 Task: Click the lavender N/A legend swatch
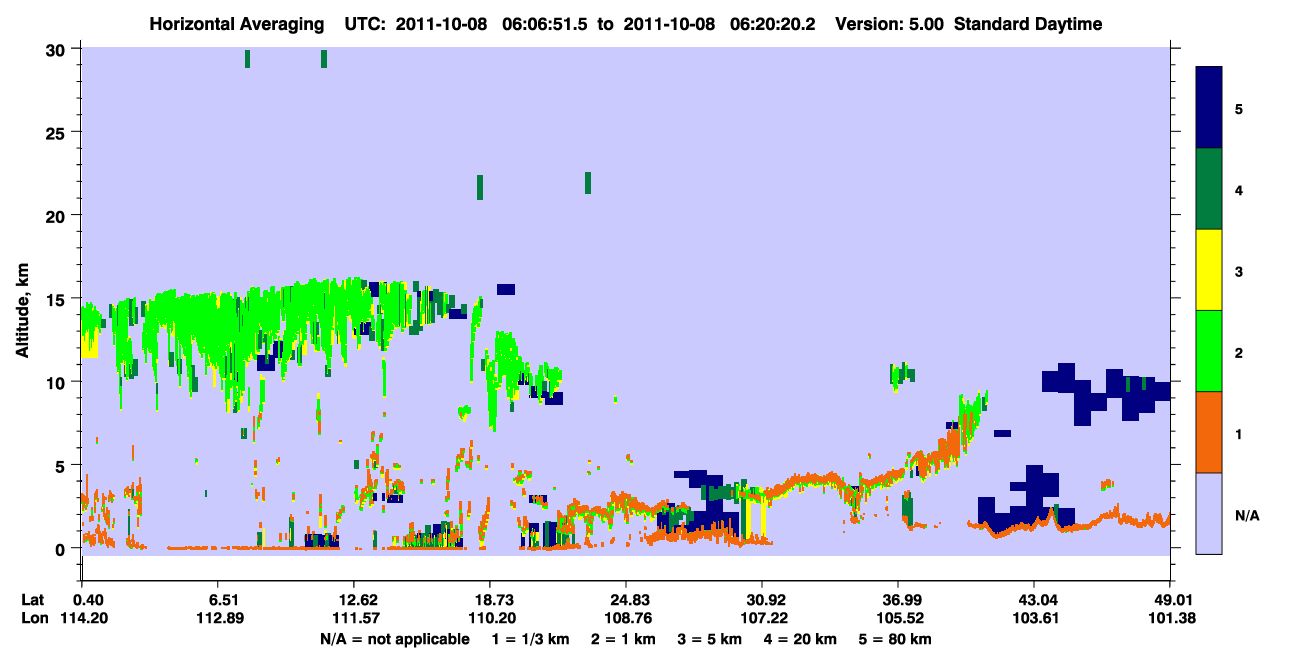pos(1209,512)
